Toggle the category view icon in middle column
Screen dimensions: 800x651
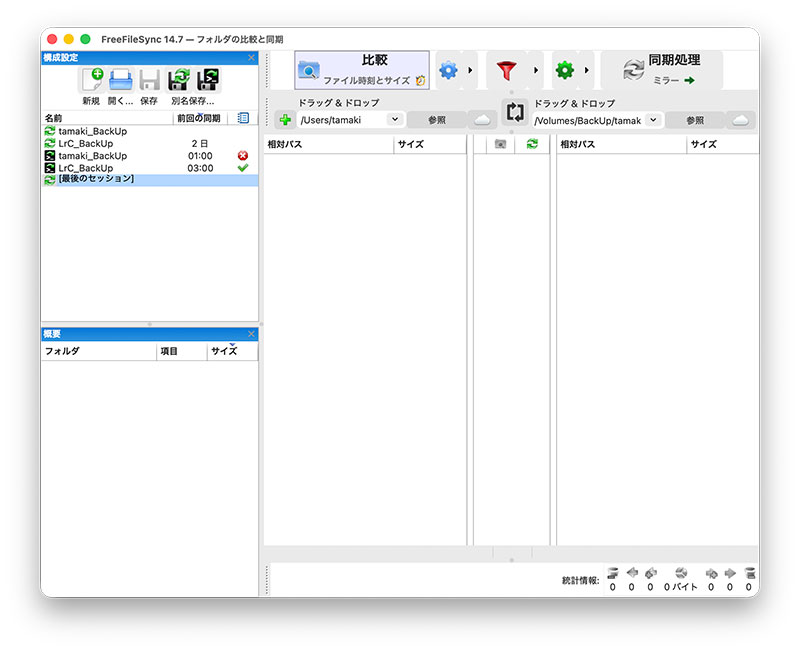[x=500, y=144]
